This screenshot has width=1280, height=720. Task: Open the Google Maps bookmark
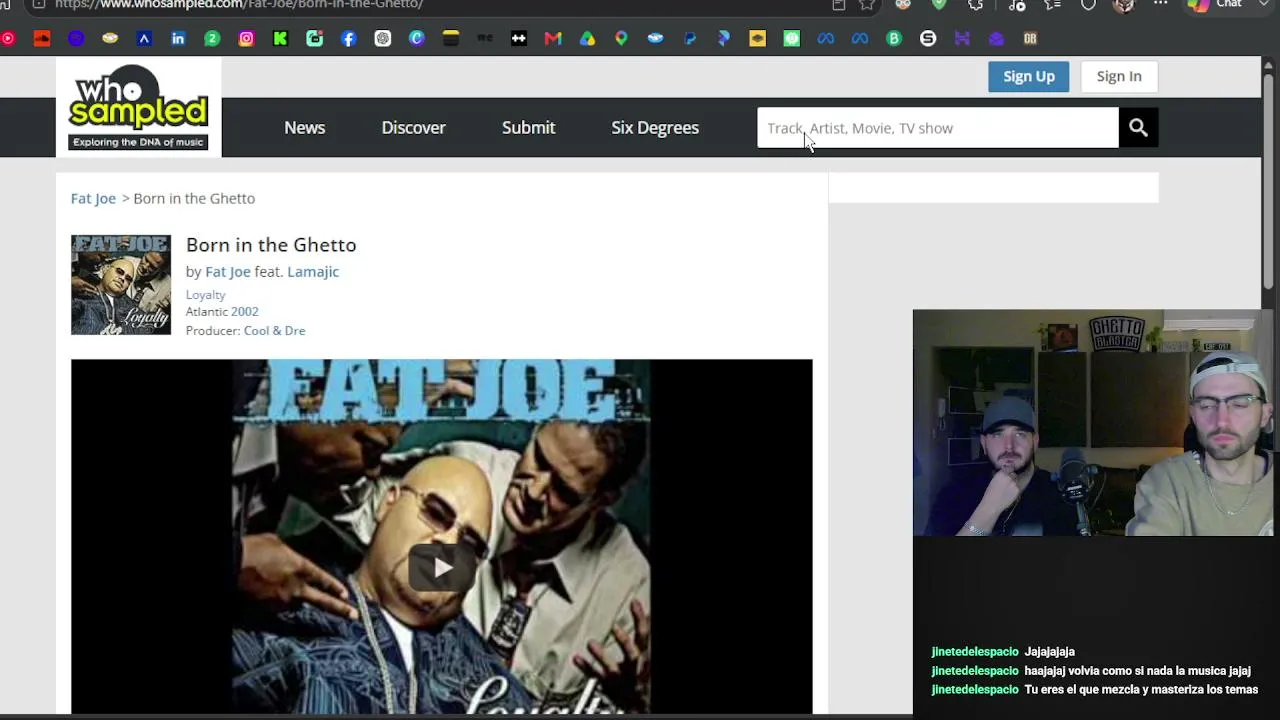click(621, 38)
